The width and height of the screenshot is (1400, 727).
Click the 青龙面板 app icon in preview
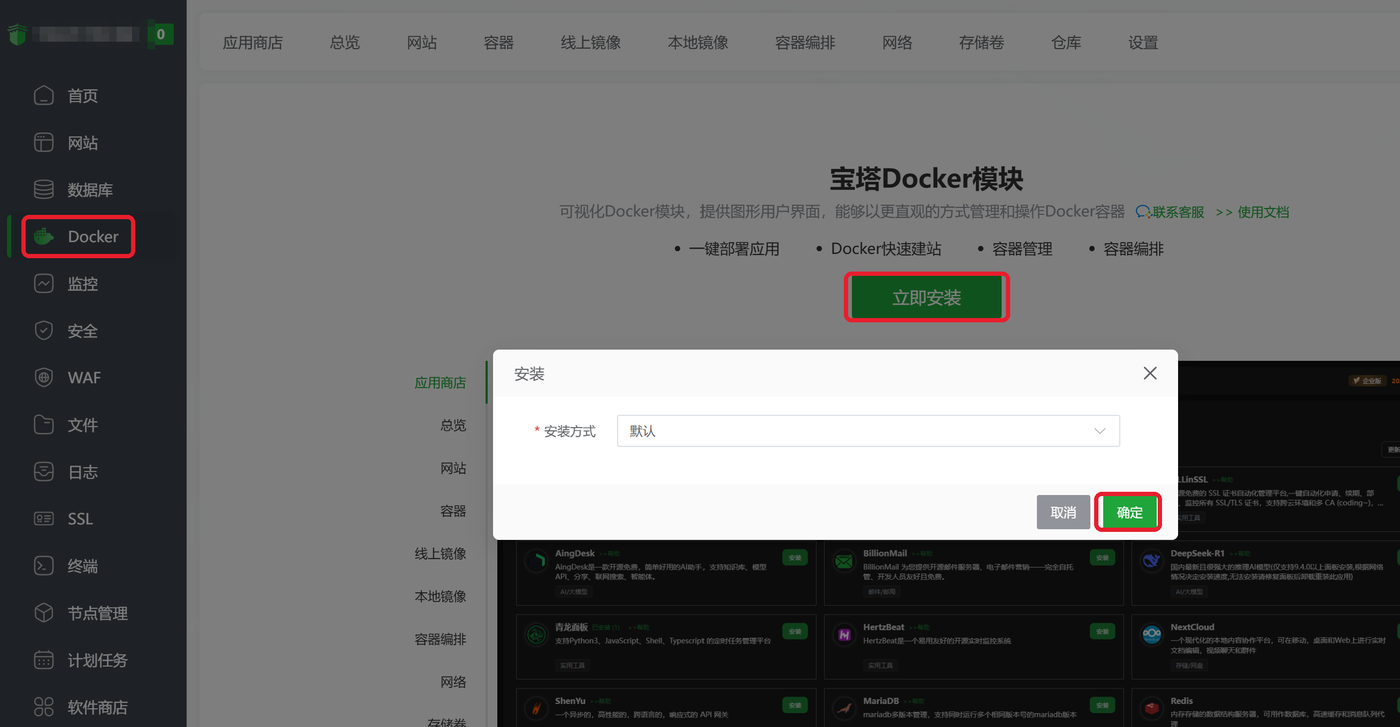[535, 636]
